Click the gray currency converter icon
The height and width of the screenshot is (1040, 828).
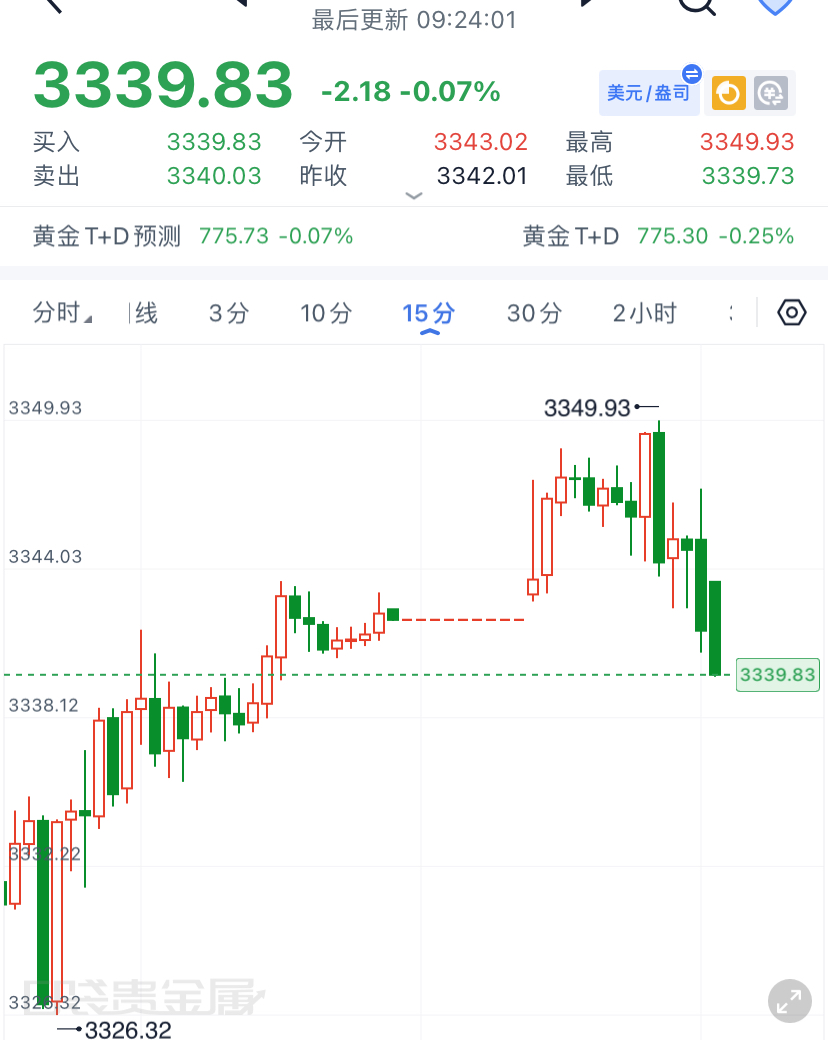tap(771, 93)
